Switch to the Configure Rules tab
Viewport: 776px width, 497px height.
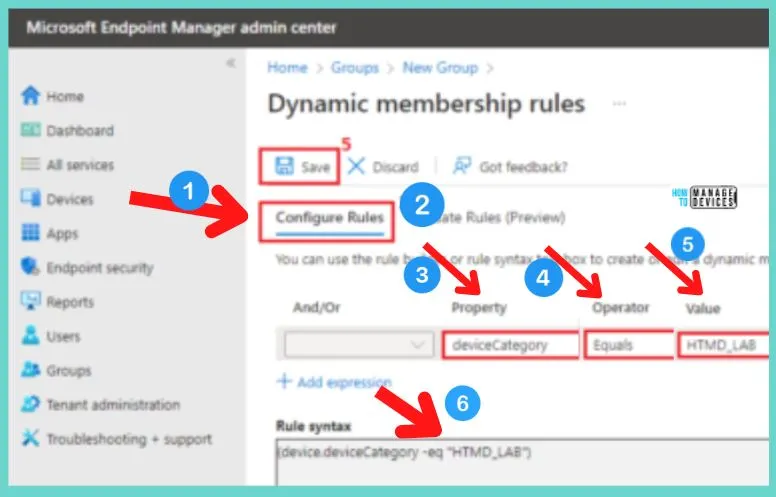click(330, 217)
